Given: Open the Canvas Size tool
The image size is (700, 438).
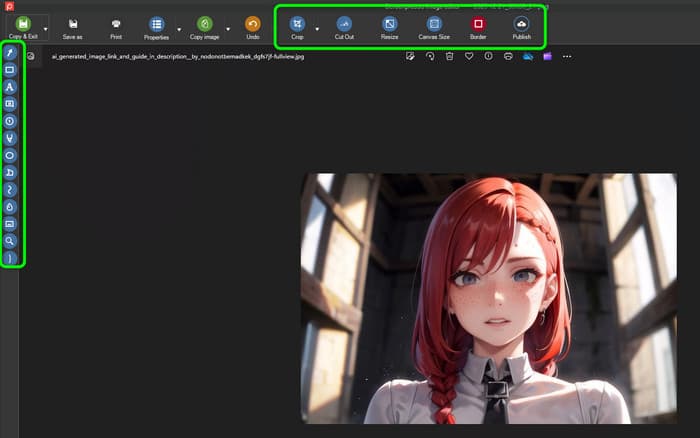Looking at the screenshot, I should (434, 28).
